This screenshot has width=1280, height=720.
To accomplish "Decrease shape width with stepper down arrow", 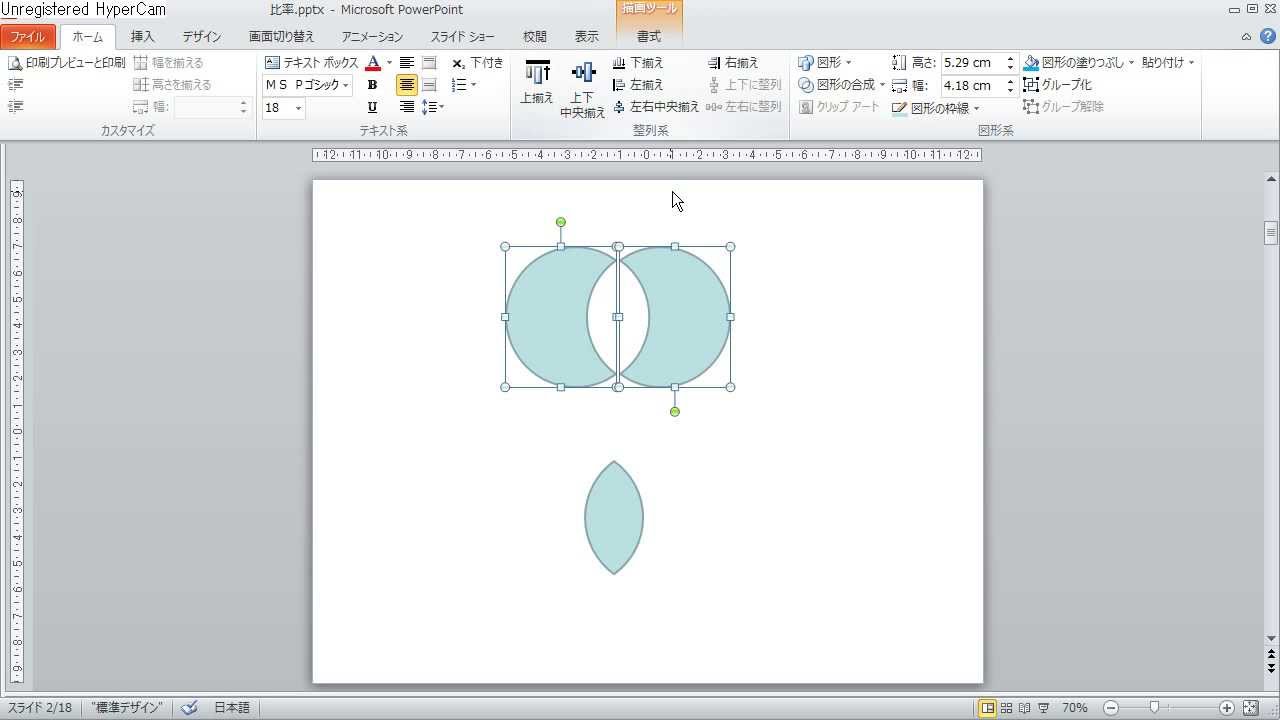I will click(x=1011, y=91).
